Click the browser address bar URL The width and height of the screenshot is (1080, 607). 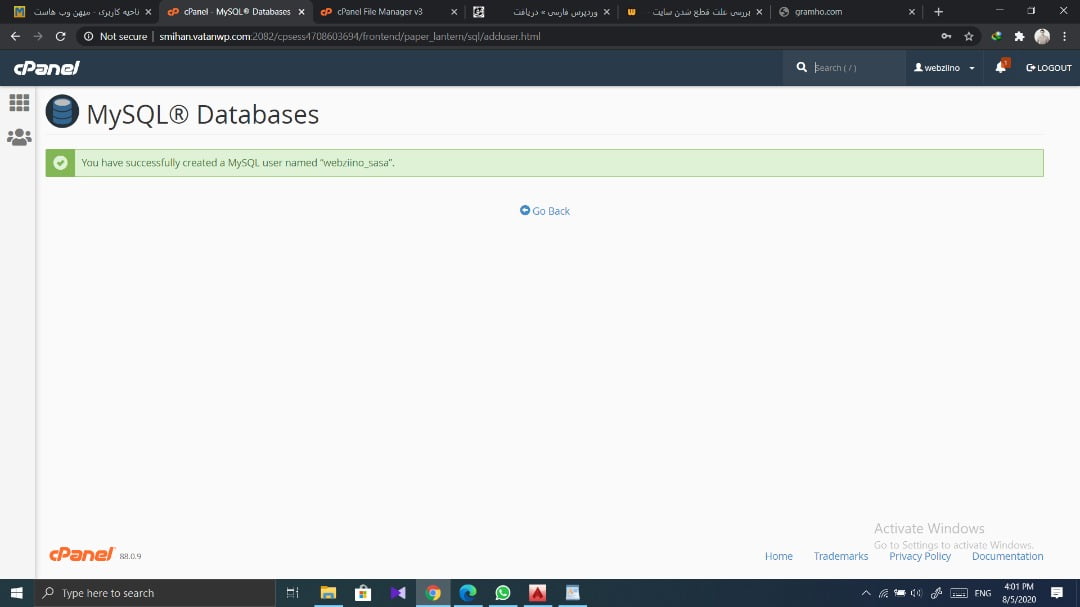pos(349,37)
